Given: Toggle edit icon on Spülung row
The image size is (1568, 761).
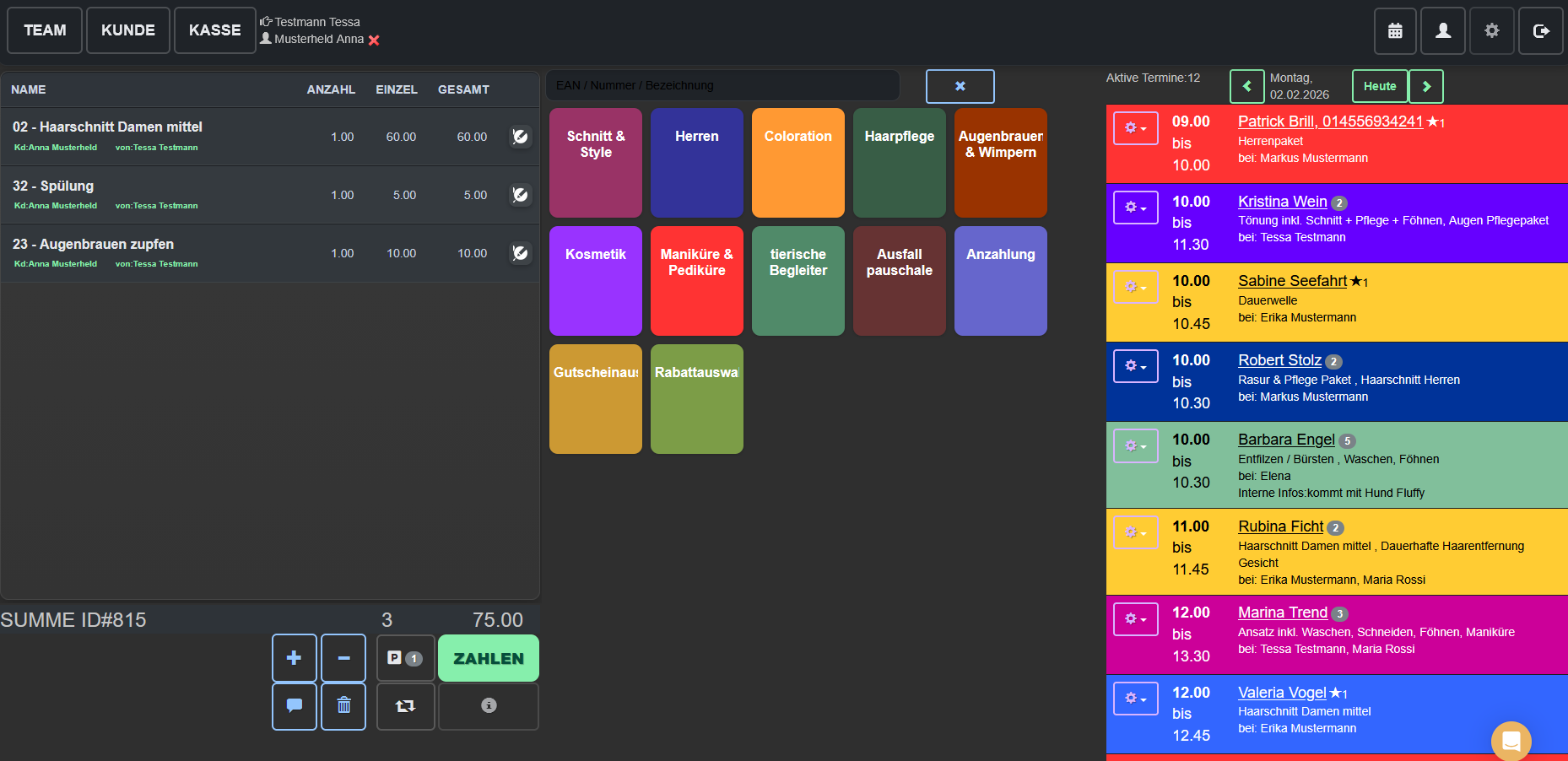Looking at the screenshot, I should [x=521, y=195].
